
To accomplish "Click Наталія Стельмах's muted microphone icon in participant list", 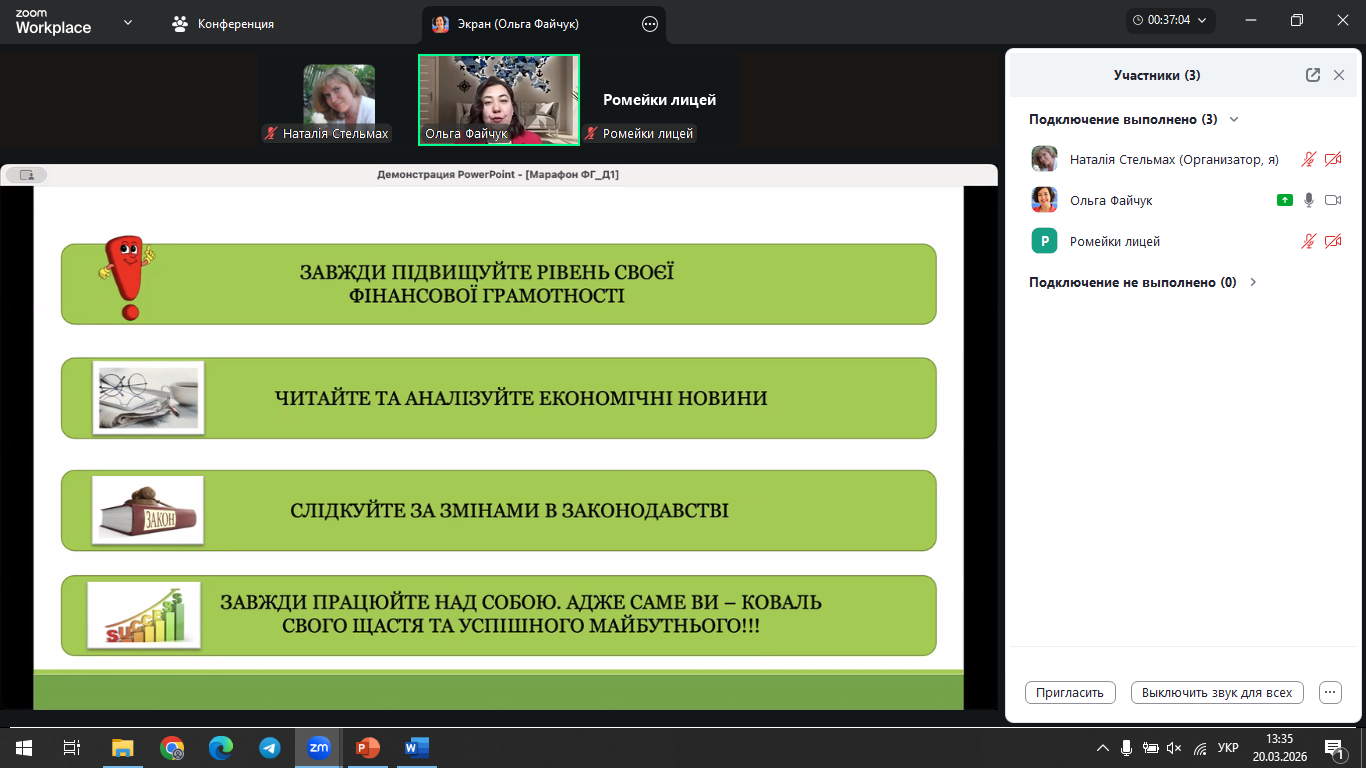I will pos(1308,159).
